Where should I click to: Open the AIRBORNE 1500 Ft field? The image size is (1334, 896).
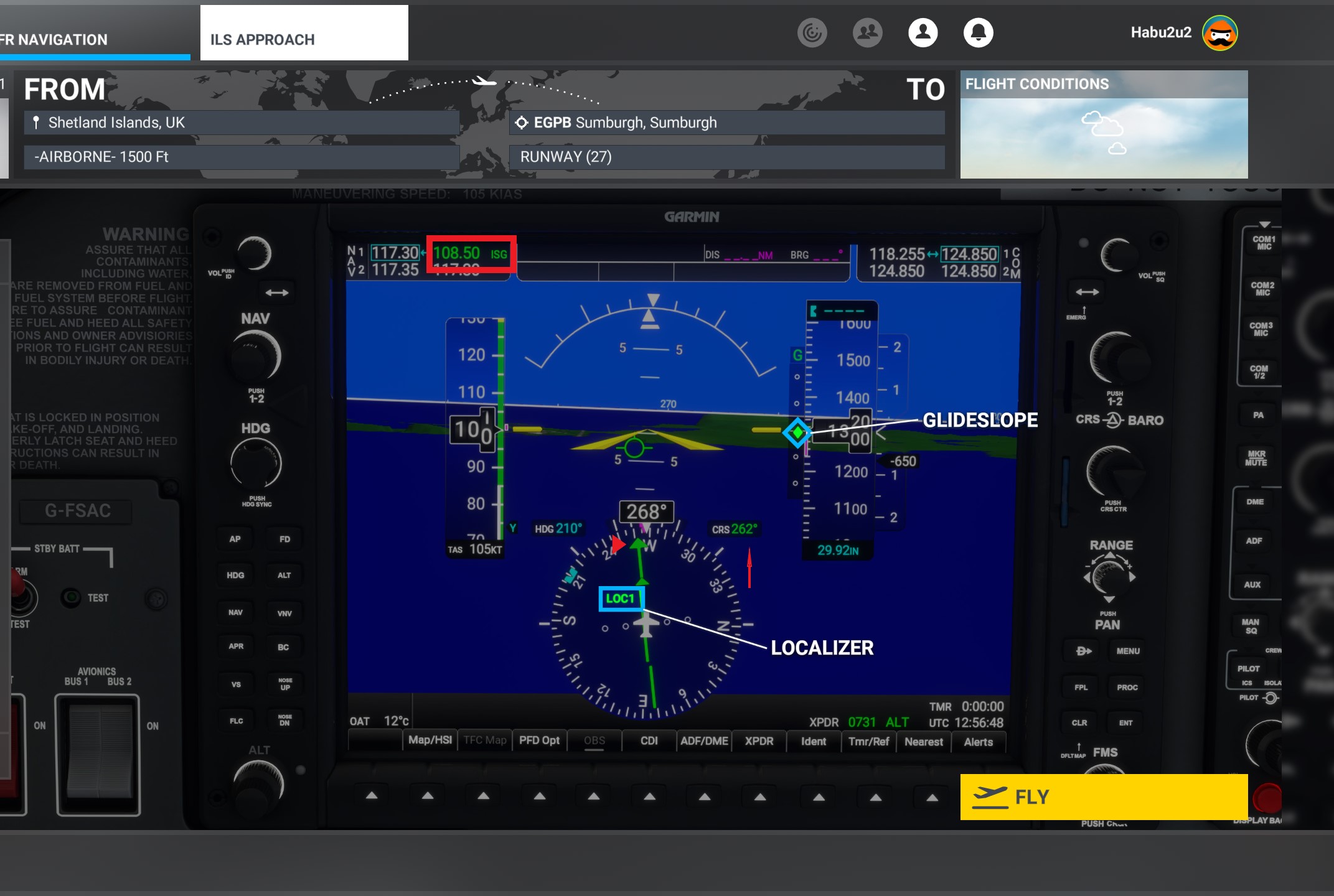pyautogui.click(x=242, y=157)
